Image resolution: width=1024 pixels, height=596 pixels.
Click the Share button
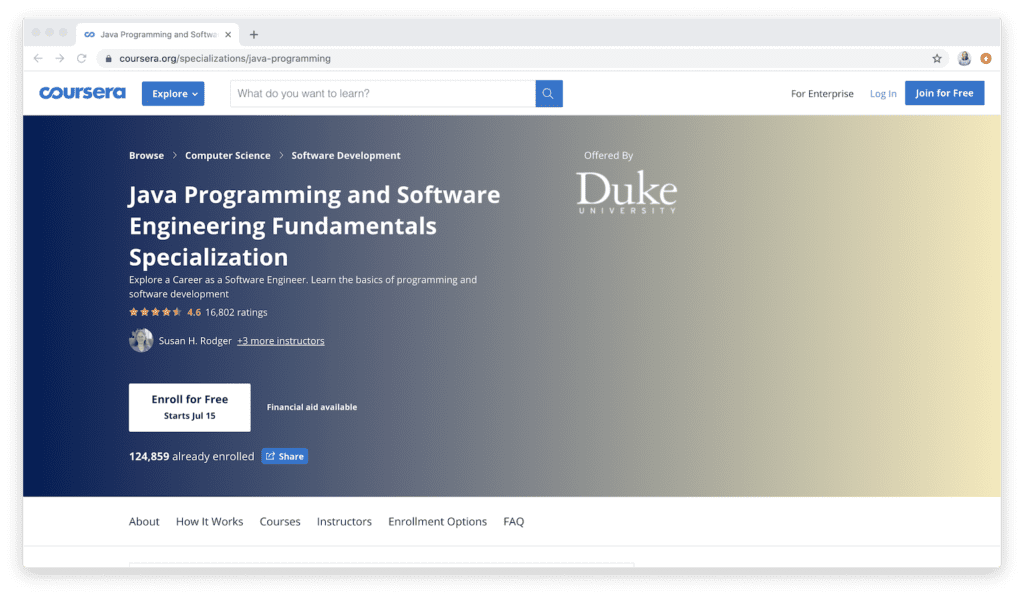[285, 456]
